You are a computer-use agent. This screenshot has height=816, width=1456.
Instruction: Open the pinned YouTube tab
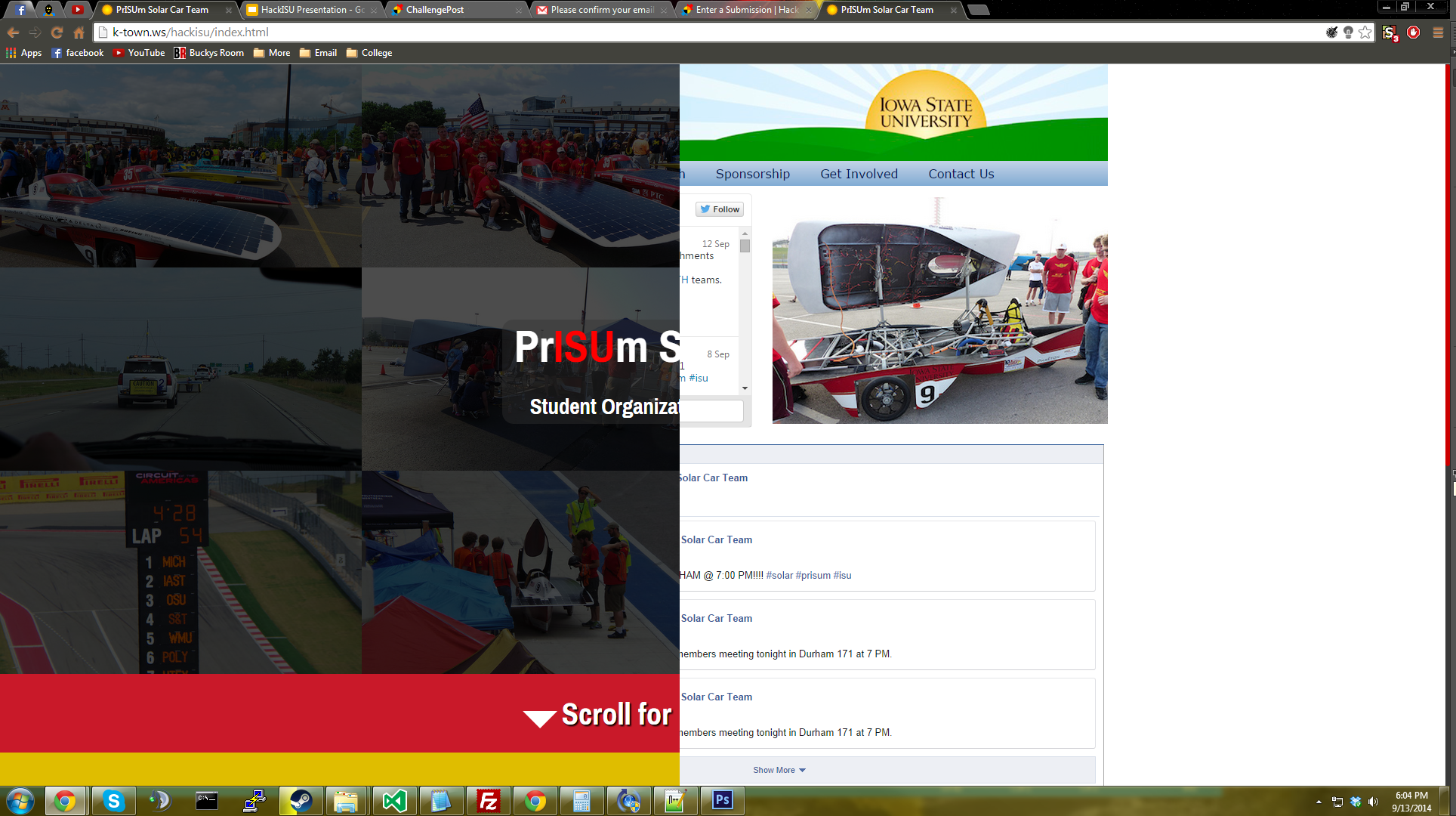pyautogui.click(x=78, y=10)
